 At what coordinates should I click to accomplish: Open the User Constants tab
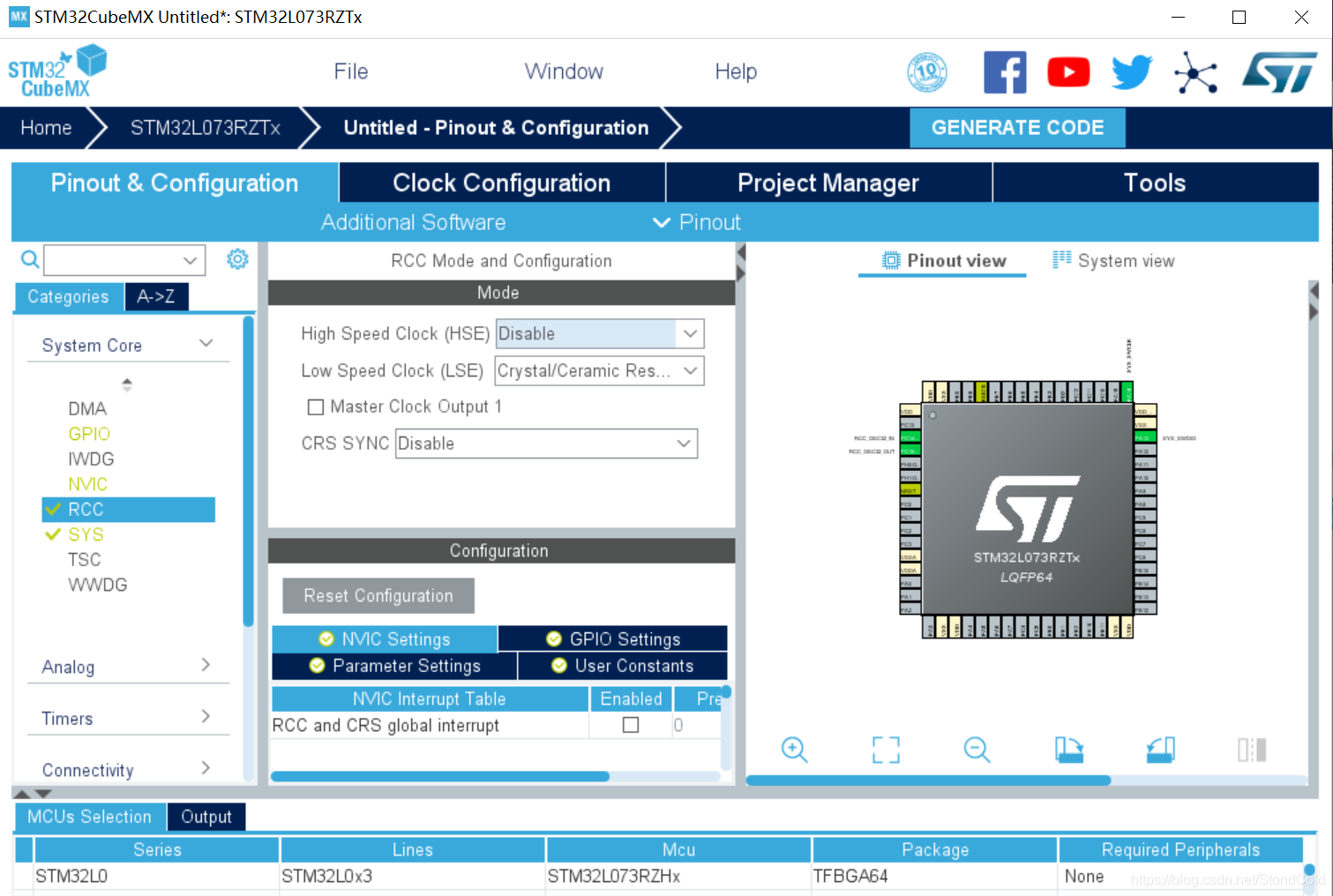[623, 666]
